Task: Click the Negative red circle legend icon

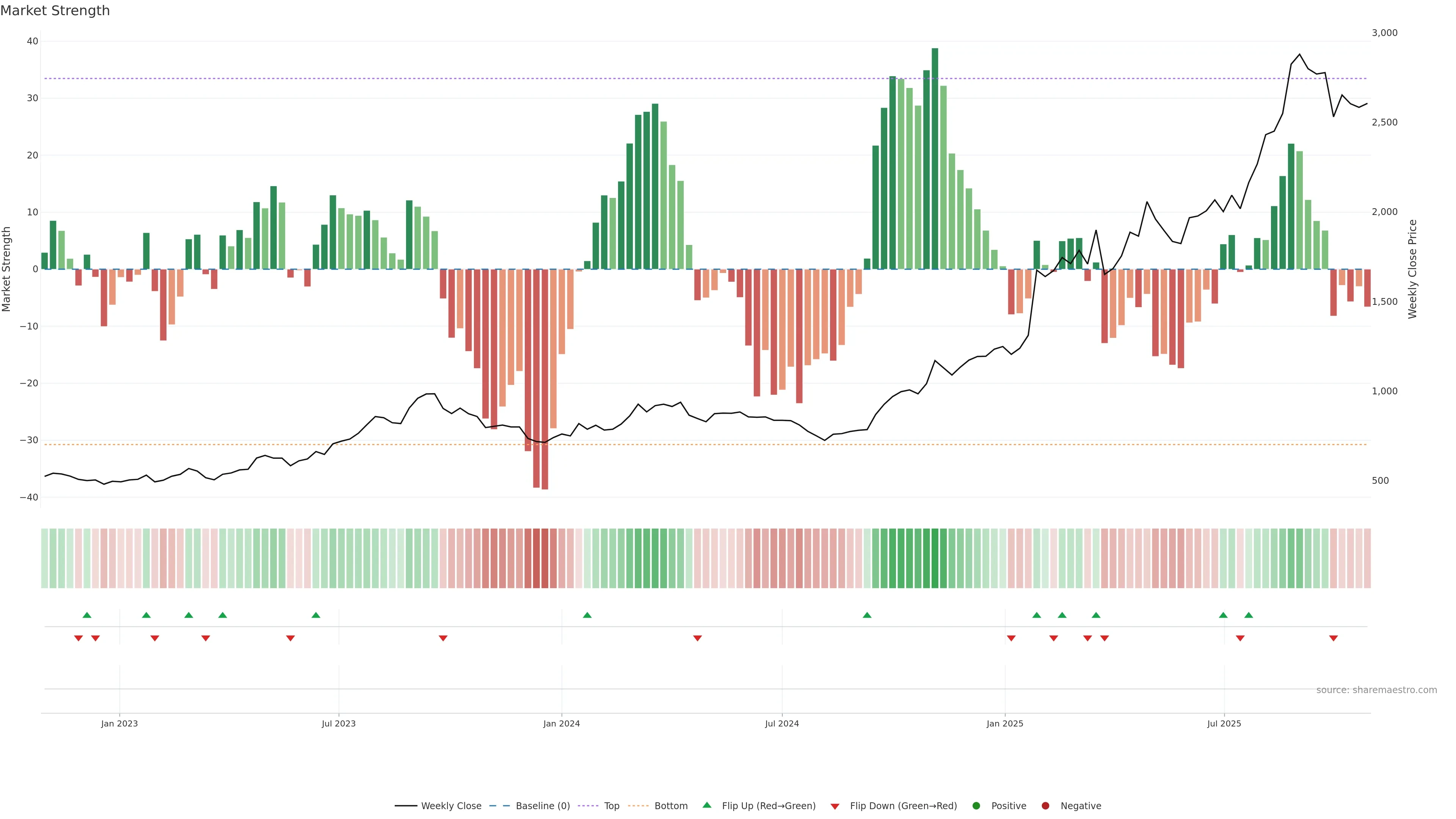Action: pyautogui.click(x=1045, y=806)
